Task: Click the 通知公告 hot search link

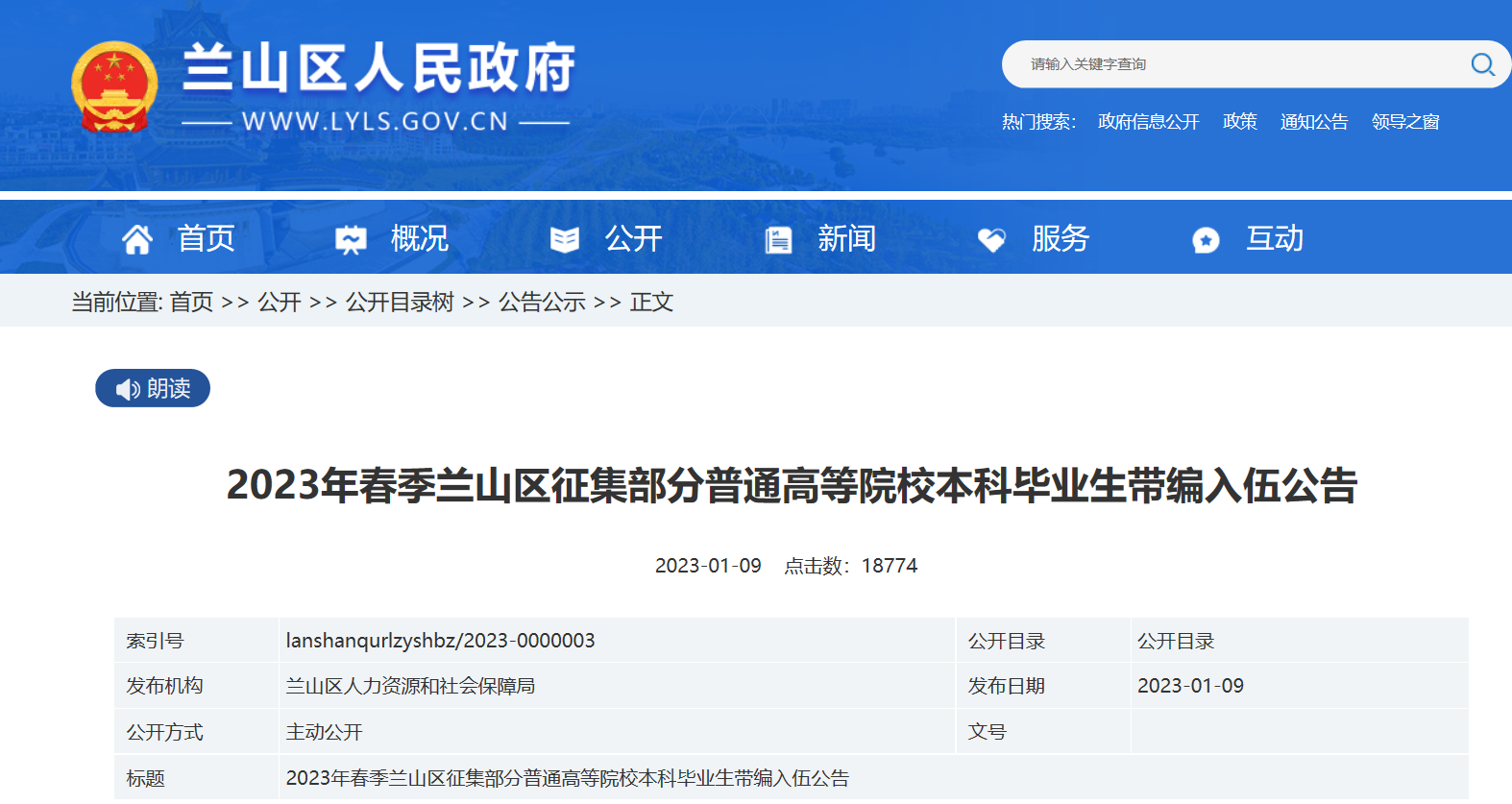Action: click(1314, 122)
